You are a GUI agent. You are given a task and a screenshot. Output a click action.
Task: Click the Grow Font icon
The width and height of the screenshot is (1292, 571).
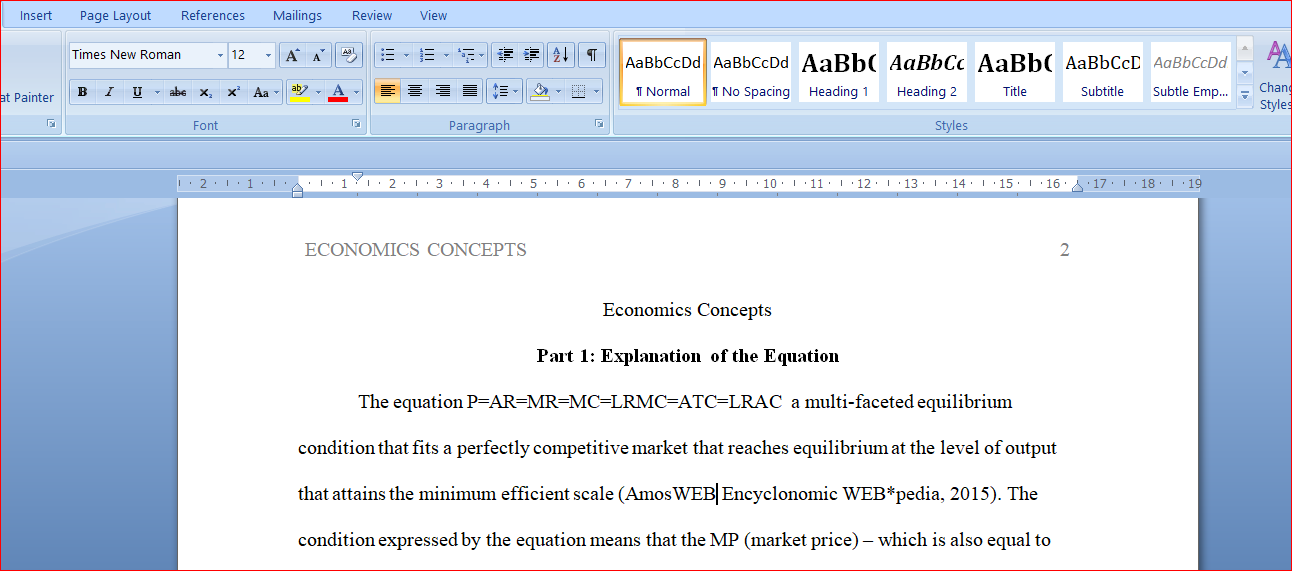pos(292,55)
